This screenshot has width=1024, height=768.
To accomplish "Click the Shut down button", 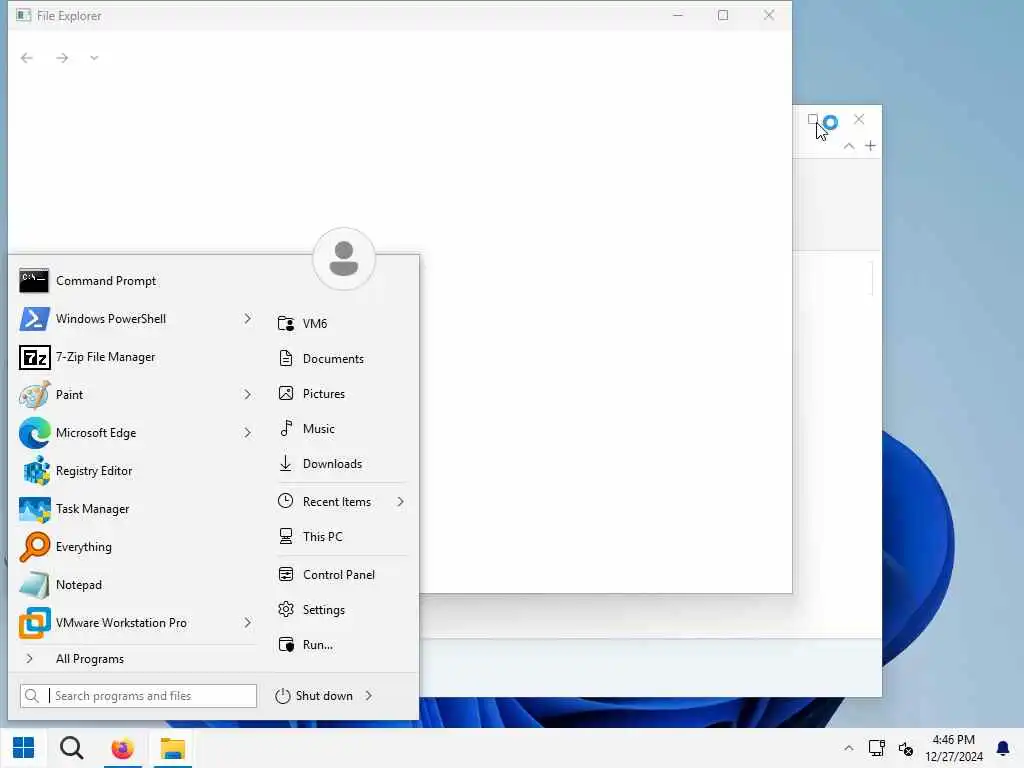I will coord(314,696).
